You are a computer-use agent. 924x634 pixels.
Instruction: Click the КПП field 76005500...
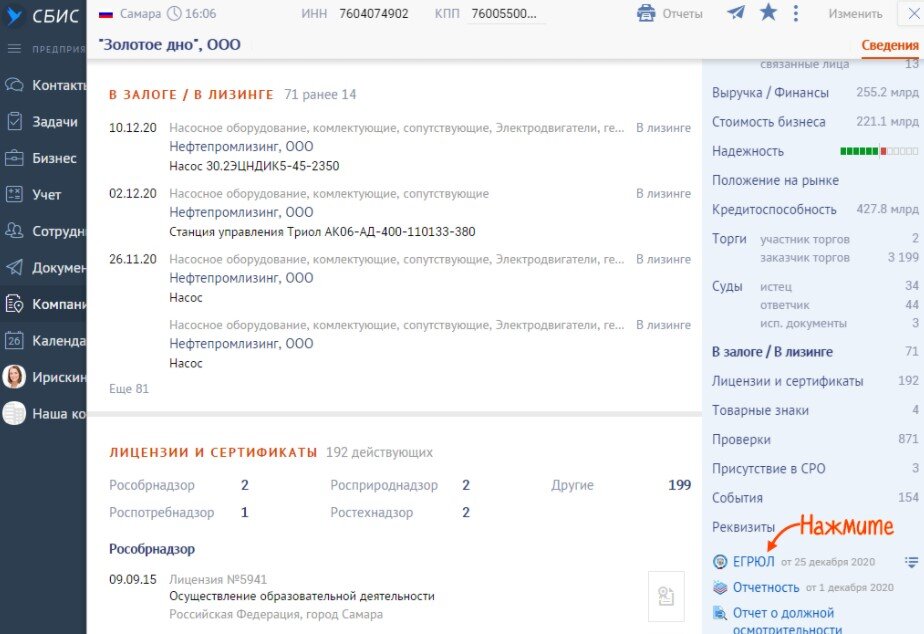506,14
